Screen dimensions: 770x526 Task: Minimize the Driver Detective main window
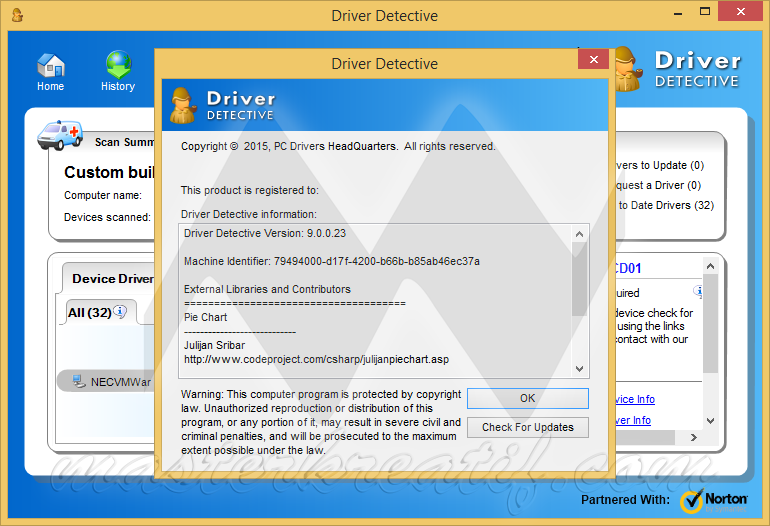[678, 13]
